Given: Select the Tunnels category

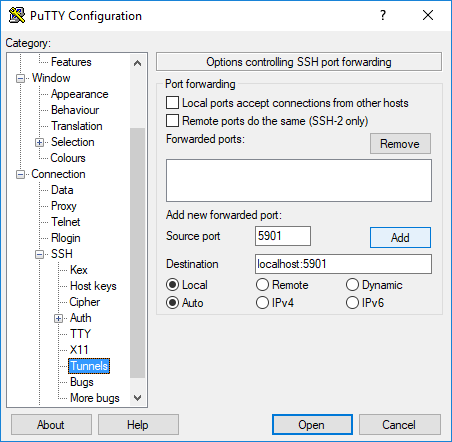Looking at the screenshot, I should (x=89, y=366).
